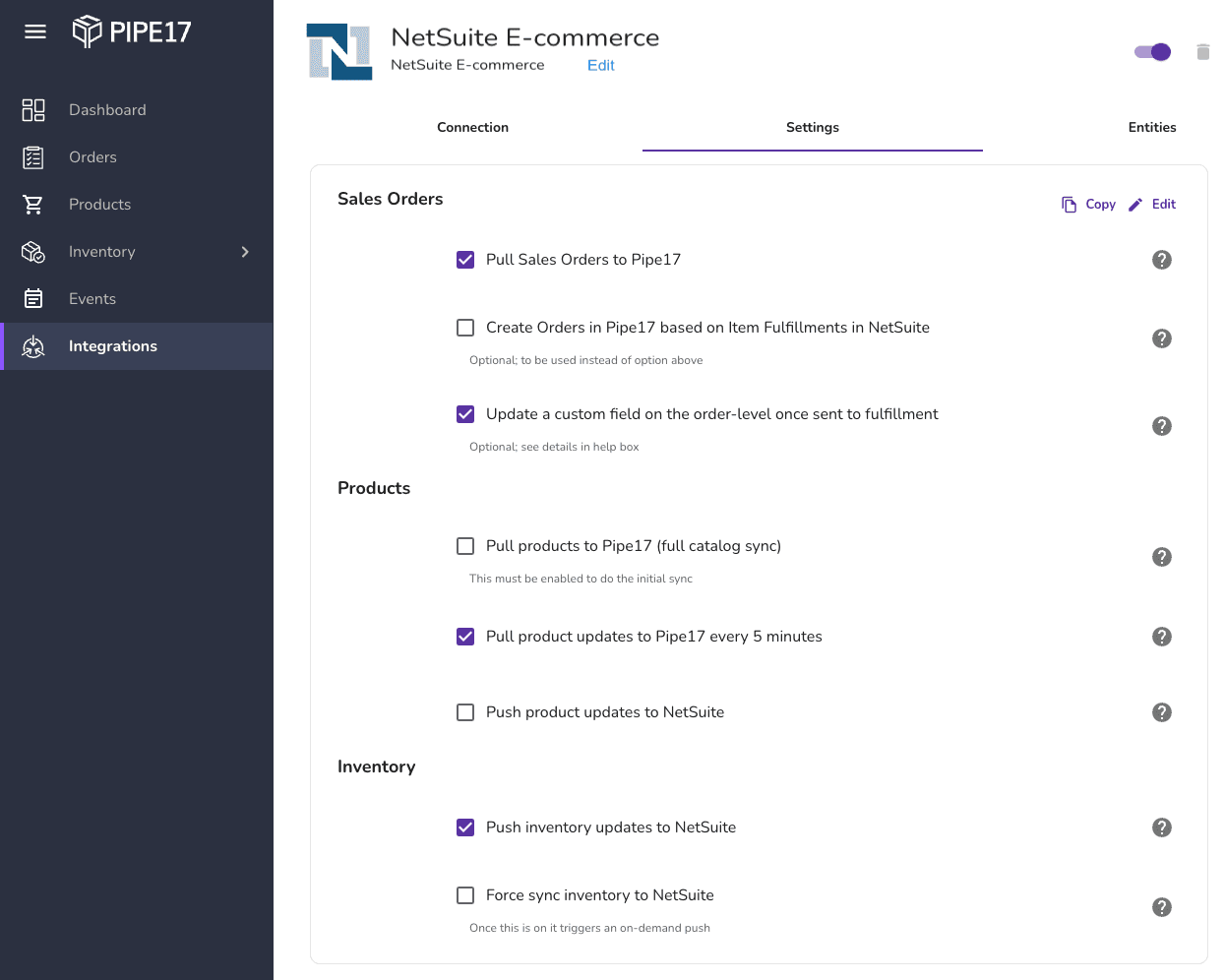Open help for Pull products full sync

tap(1162, 557)
